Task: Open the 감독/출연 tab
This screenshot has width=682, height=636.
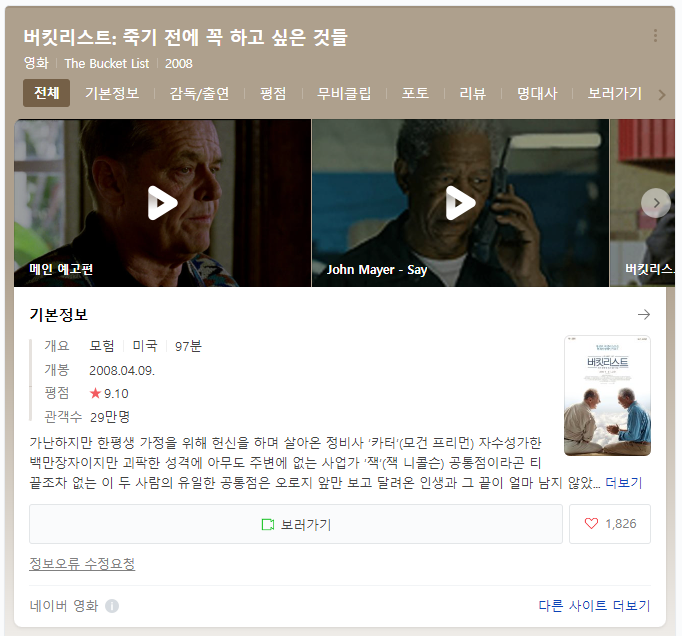Action: 199,93
